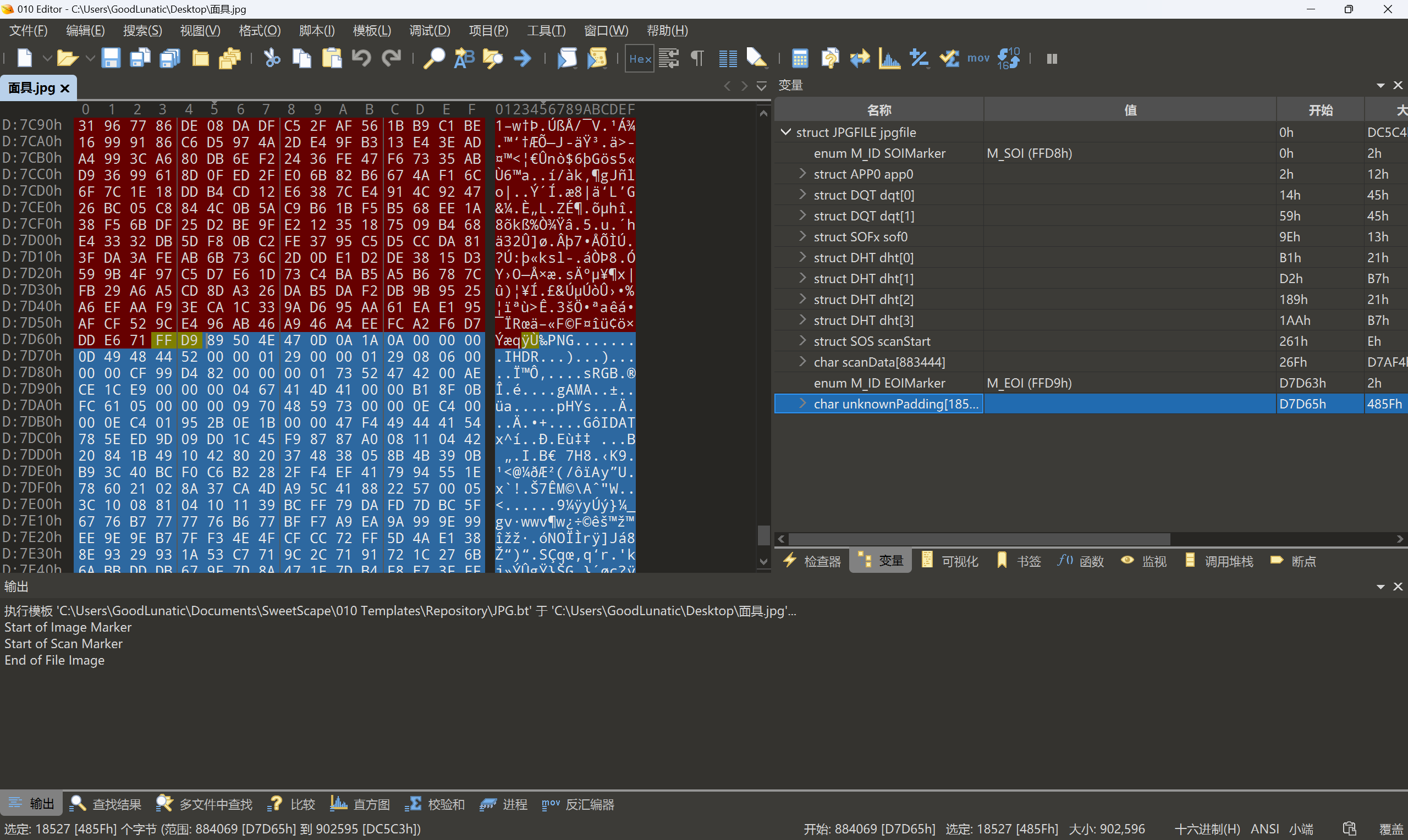
Task: Open the histogram chart toolbar icon
Action: pyautogui.click(x=889, y=58)
